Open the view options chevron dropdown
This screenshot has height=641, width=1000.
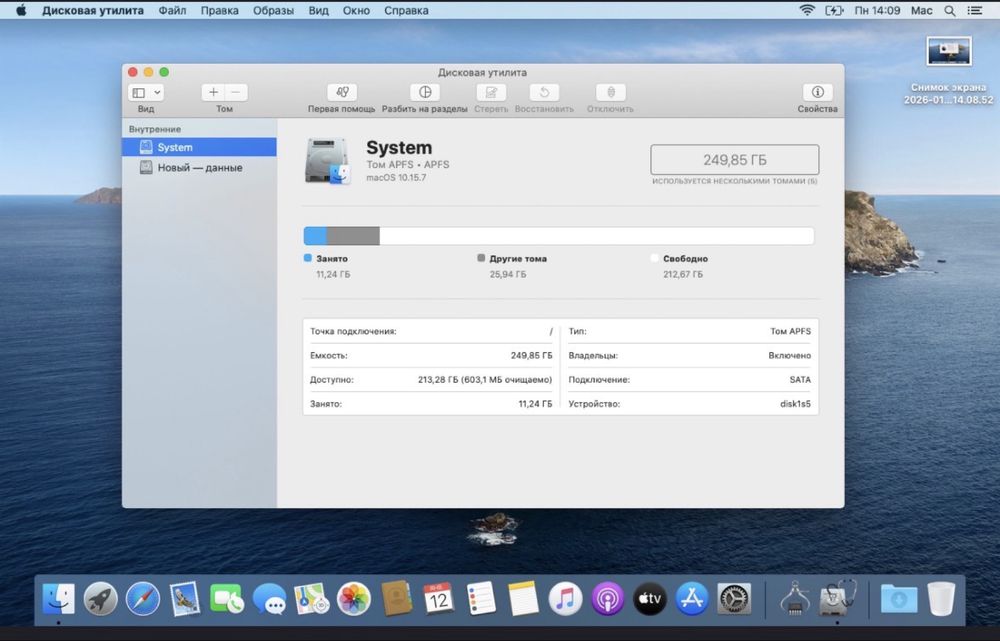pyautogui.click(x=157, y=92)
